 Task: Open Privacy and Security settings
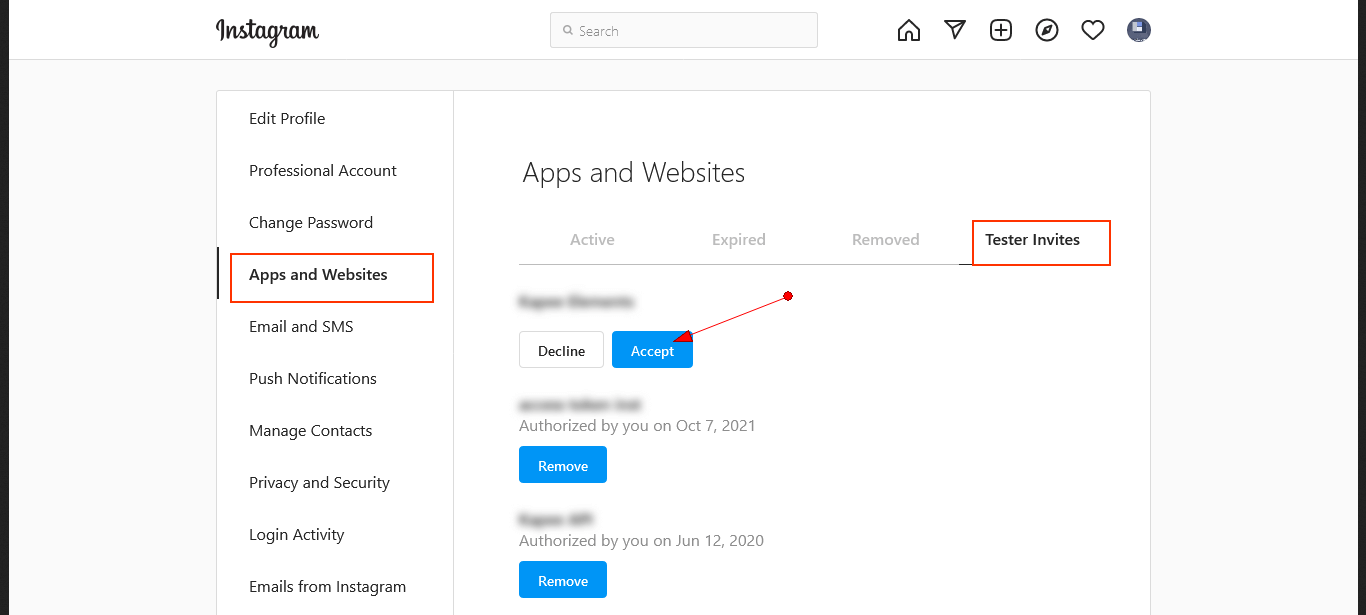coord(319,483)
